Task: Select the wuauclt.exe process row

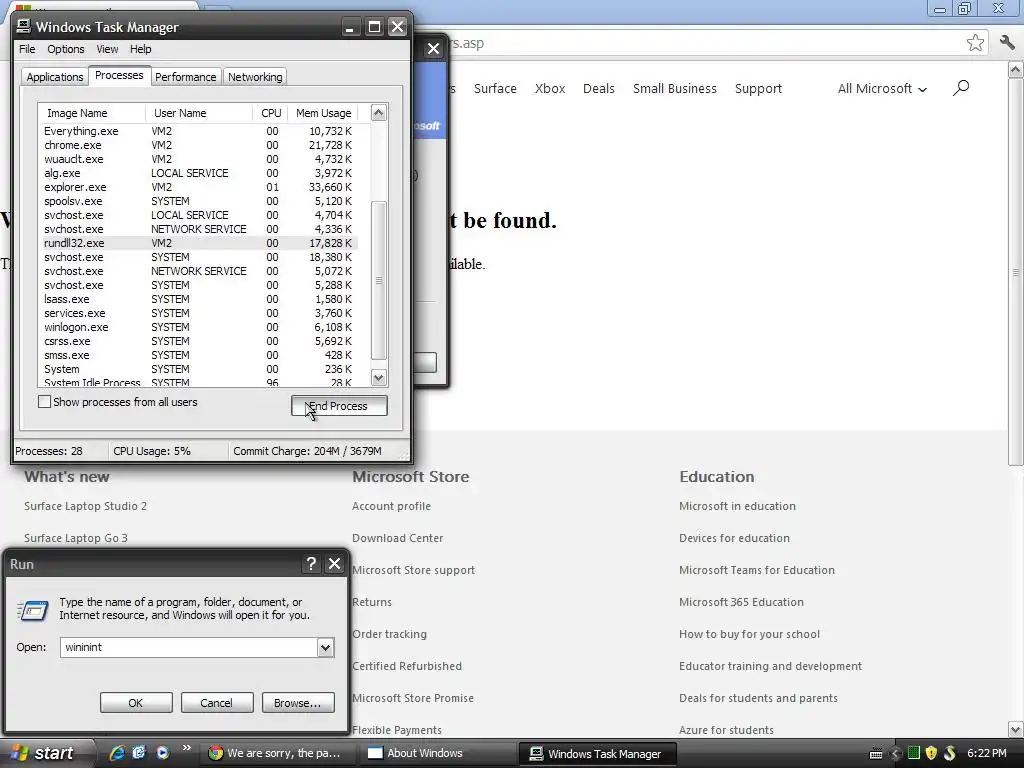Action: (199, 159)
